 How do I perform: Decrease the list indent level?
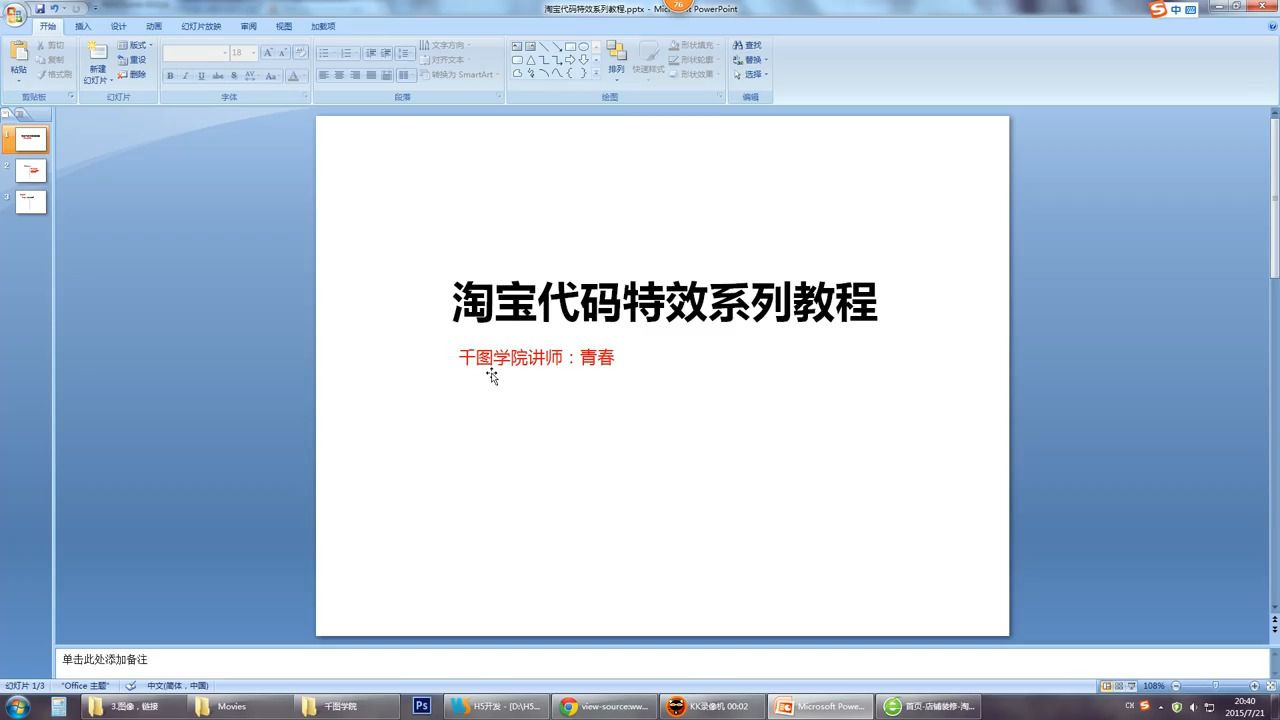click(370, 53)
